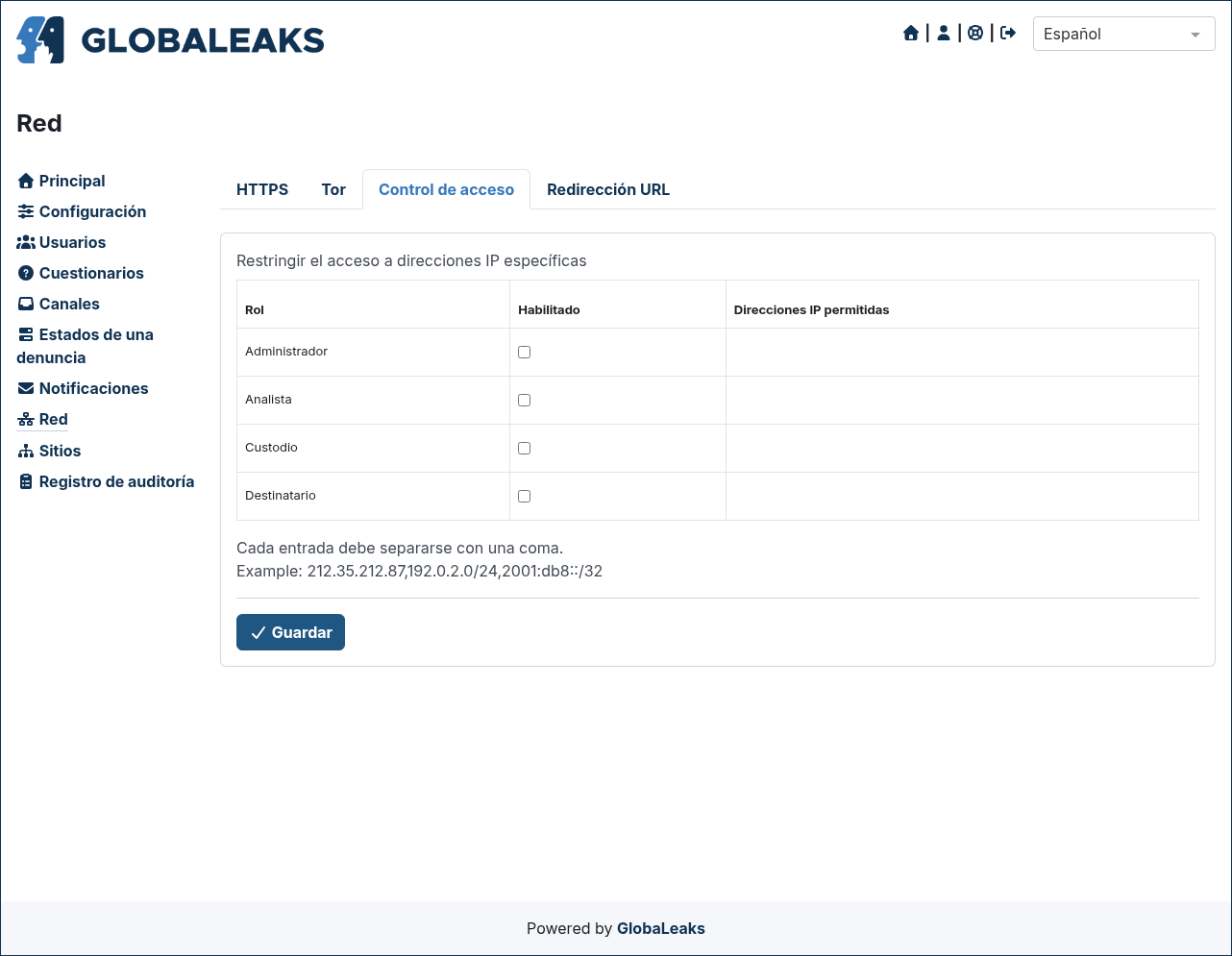The width and height of the screenshot is (1232, 956).
Task: Select the Tor tab
Action: [x=333, y=189]
